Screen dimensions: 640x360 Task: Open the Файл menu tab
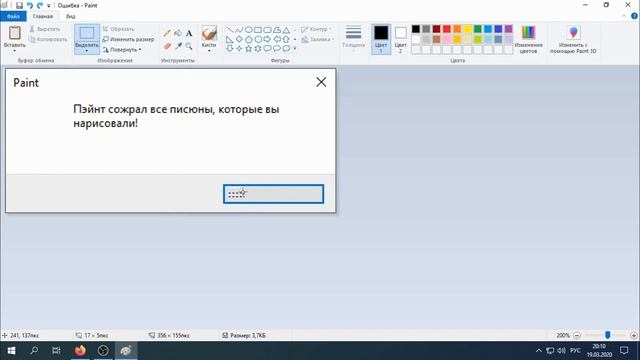click(13, 16)
